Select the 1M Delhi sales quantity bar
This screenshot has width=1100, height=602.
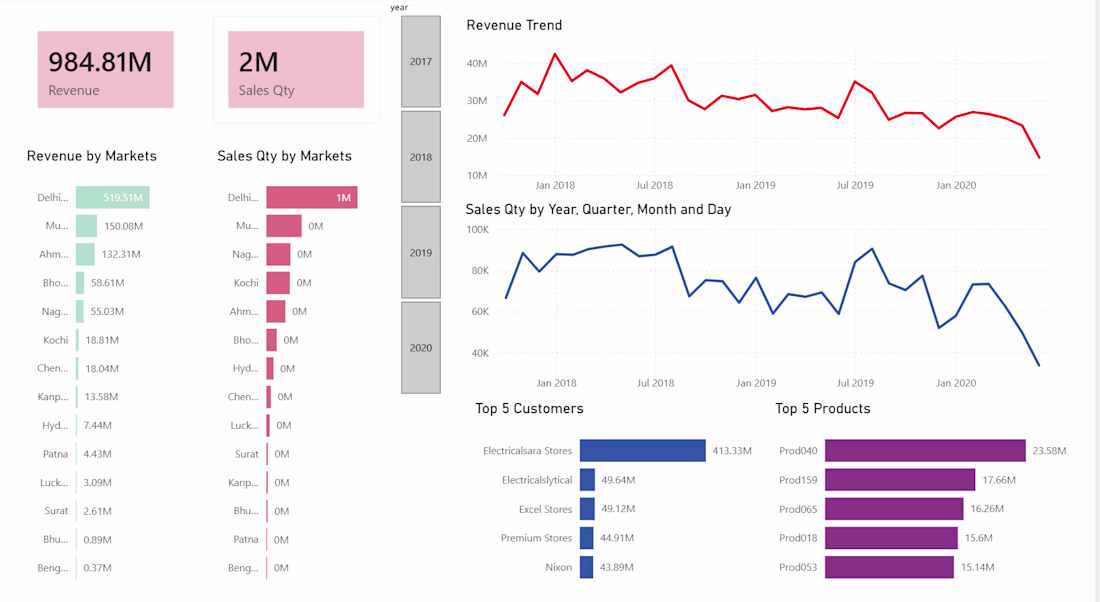coord(311,198)
